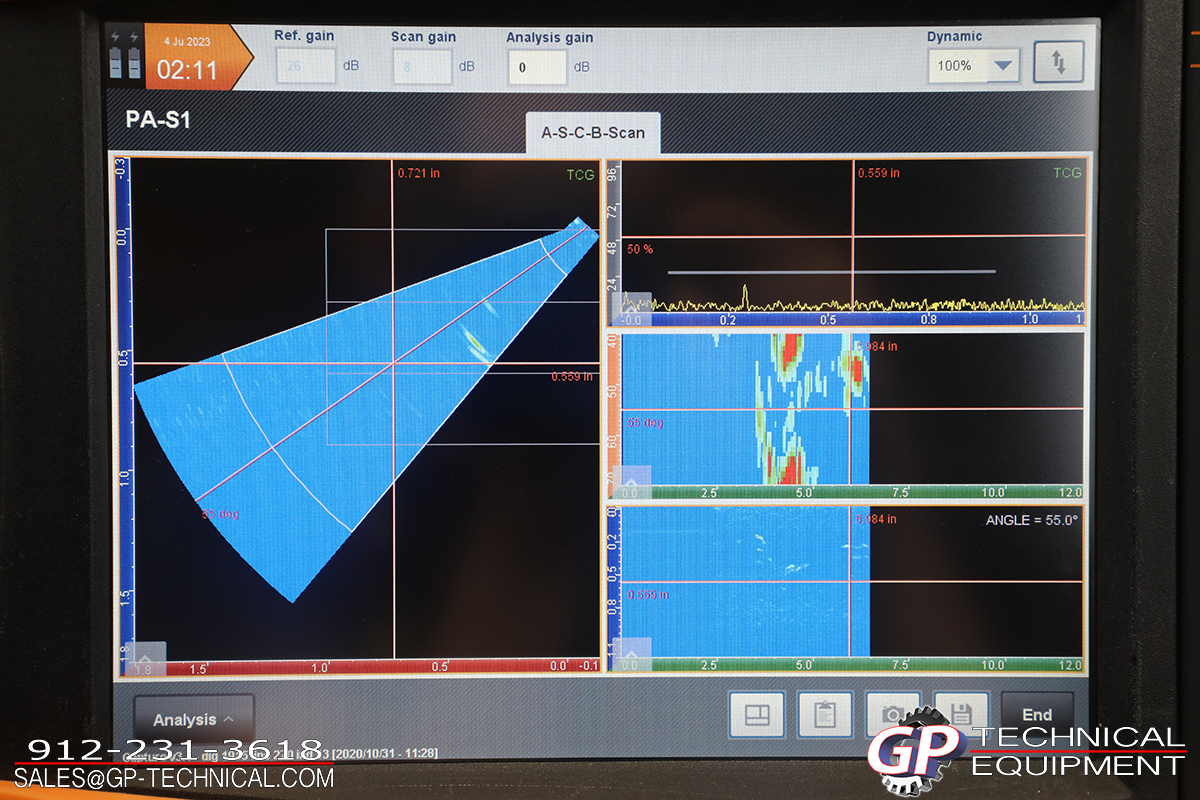Click the C-scan panel corner icon

pyautogui.click(x=636, y=481)
